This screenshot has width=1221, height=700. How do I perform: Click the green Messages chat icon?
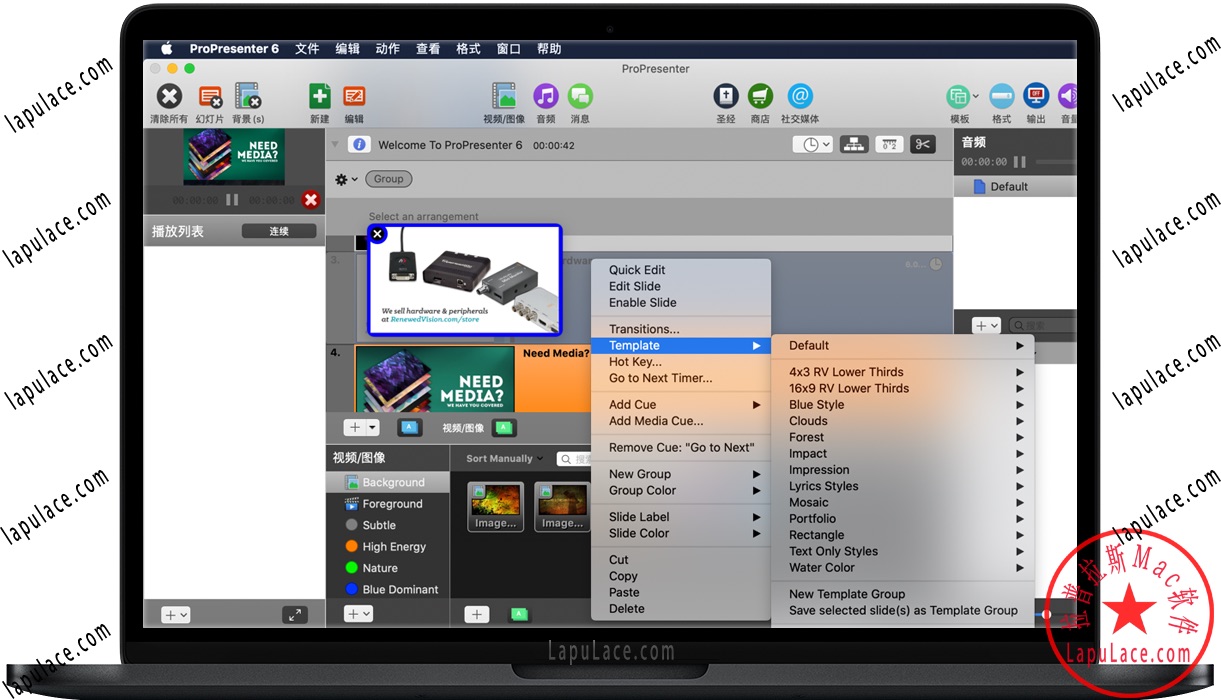pyautogui.click(x=580, y=97)
